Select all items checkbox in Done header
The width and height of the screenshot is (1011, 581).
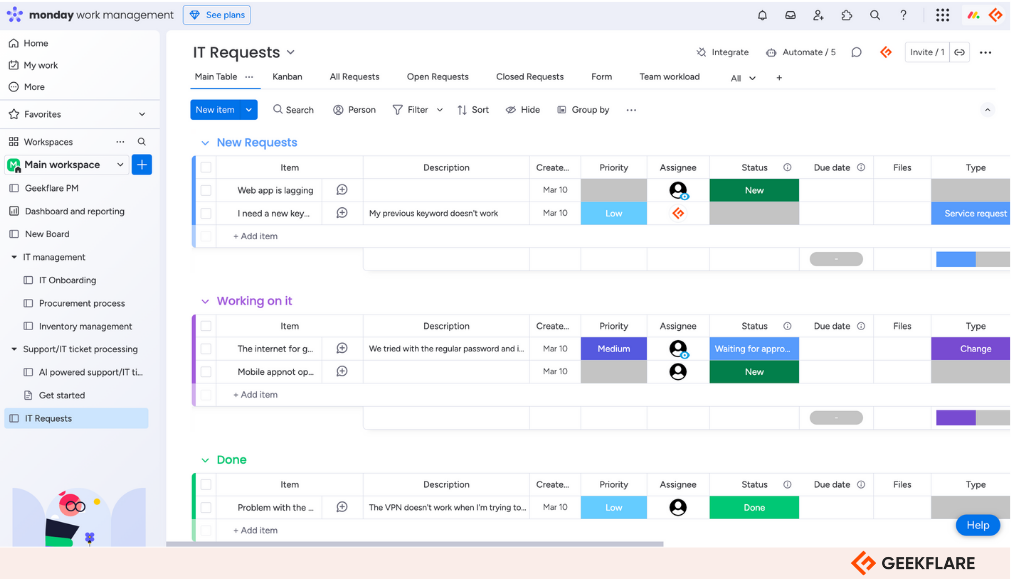[206, 485]
